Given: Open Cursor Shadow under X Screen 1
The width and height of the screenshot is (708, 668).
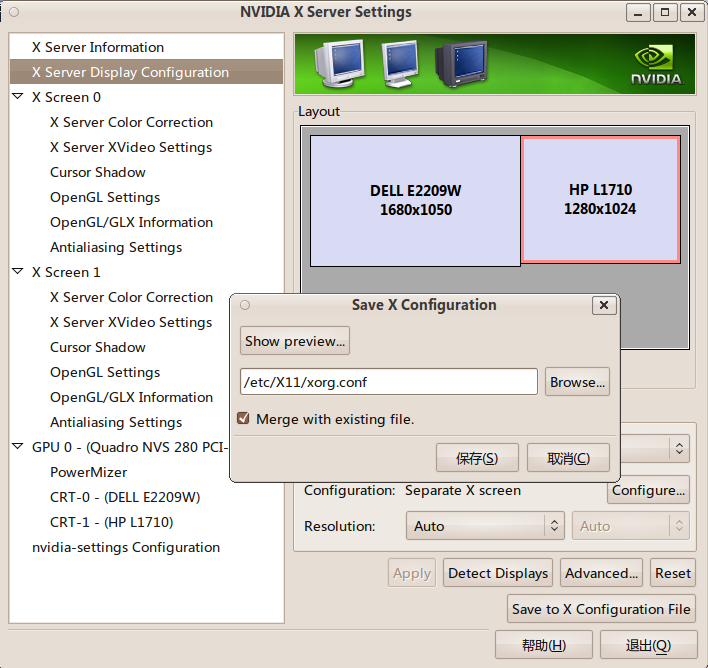Looking at the screenshot, I should tap(98, 347).
